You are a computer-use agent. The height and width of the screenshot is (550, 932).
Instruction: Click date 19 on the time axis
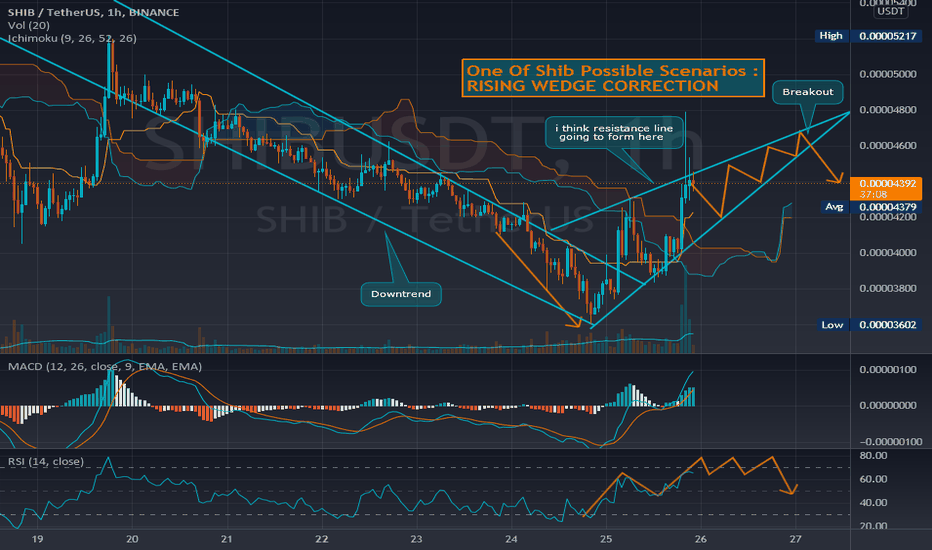point(37,539)
